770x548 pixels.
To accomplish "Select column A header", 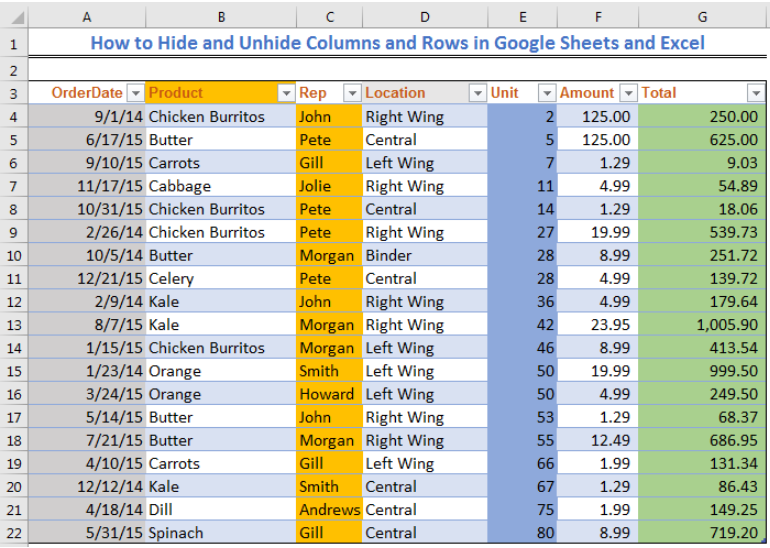I will [x=87, y=17].
